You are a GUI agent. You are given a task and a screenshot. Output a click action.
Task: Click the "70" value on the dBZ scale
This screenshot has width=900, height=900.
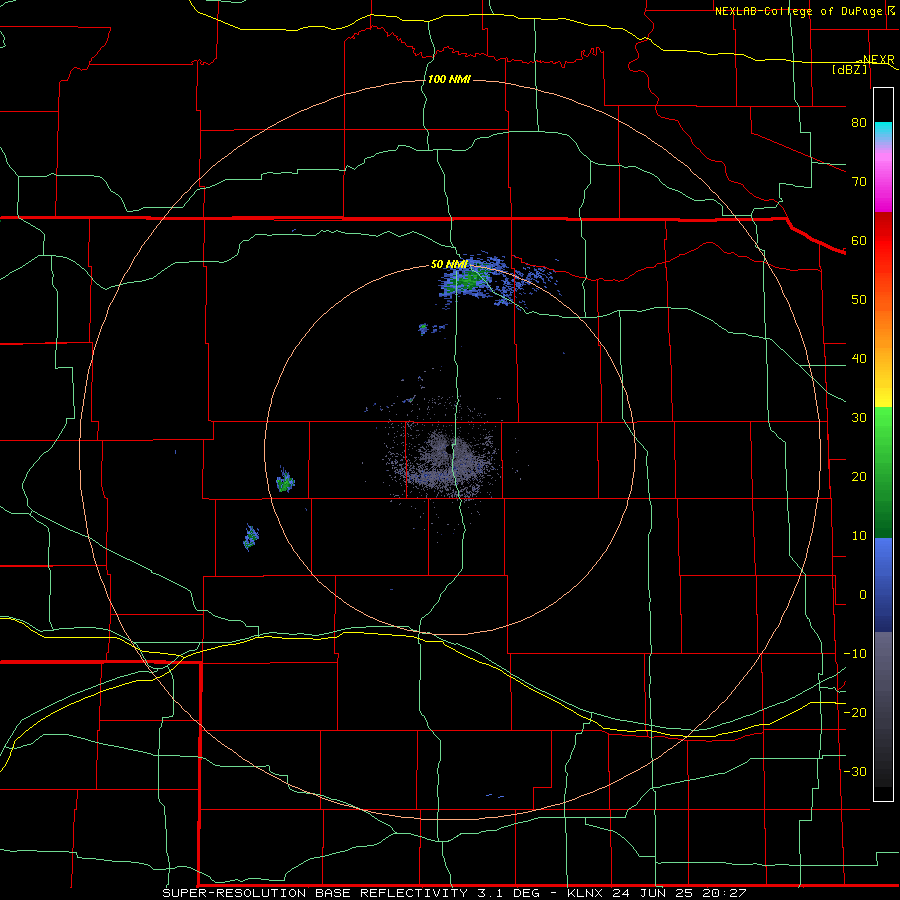[x=859, y=182]
